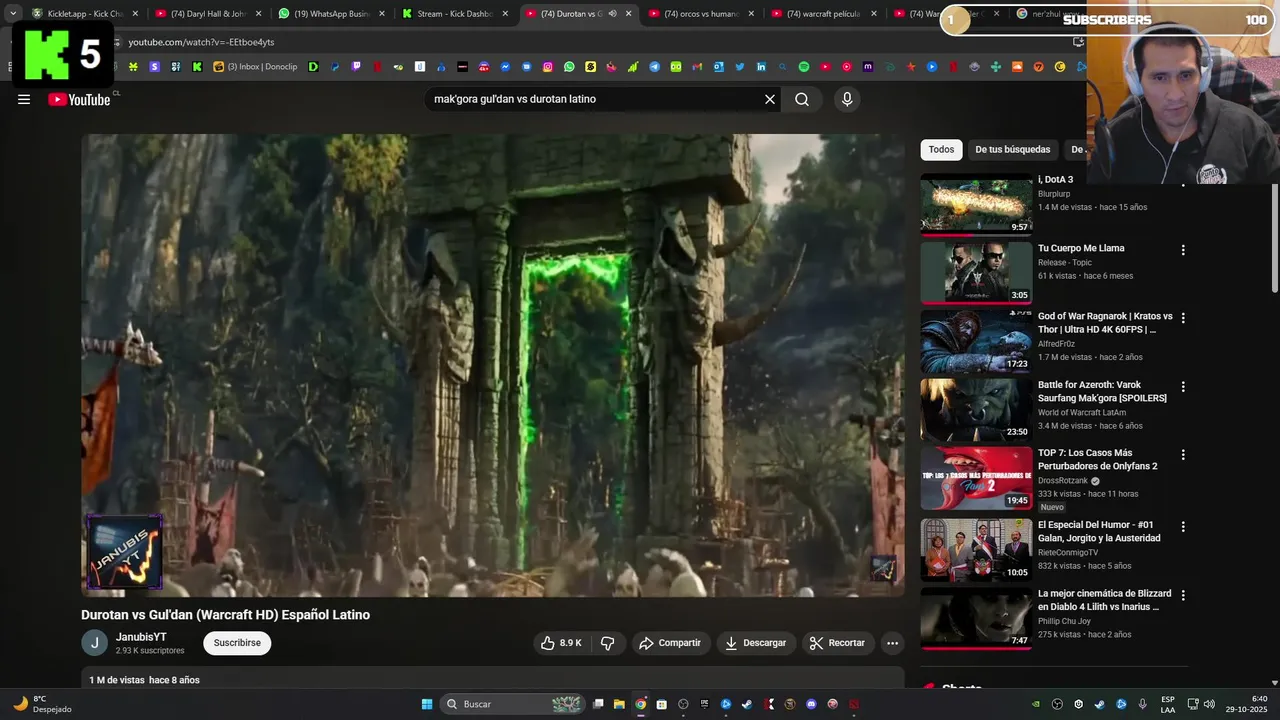The width and height of the screenshot is (1280, 720).
Task: Open options for TOP 7 Onlyfans video
Action: (x=1183, y=454)
